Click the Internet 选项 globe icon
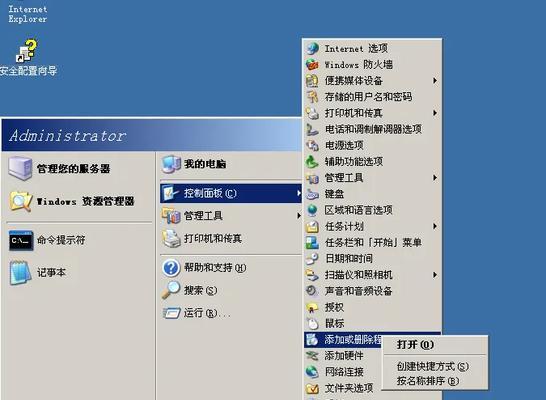Viewport: 546px width, 400px height. (x=312, y=48)
